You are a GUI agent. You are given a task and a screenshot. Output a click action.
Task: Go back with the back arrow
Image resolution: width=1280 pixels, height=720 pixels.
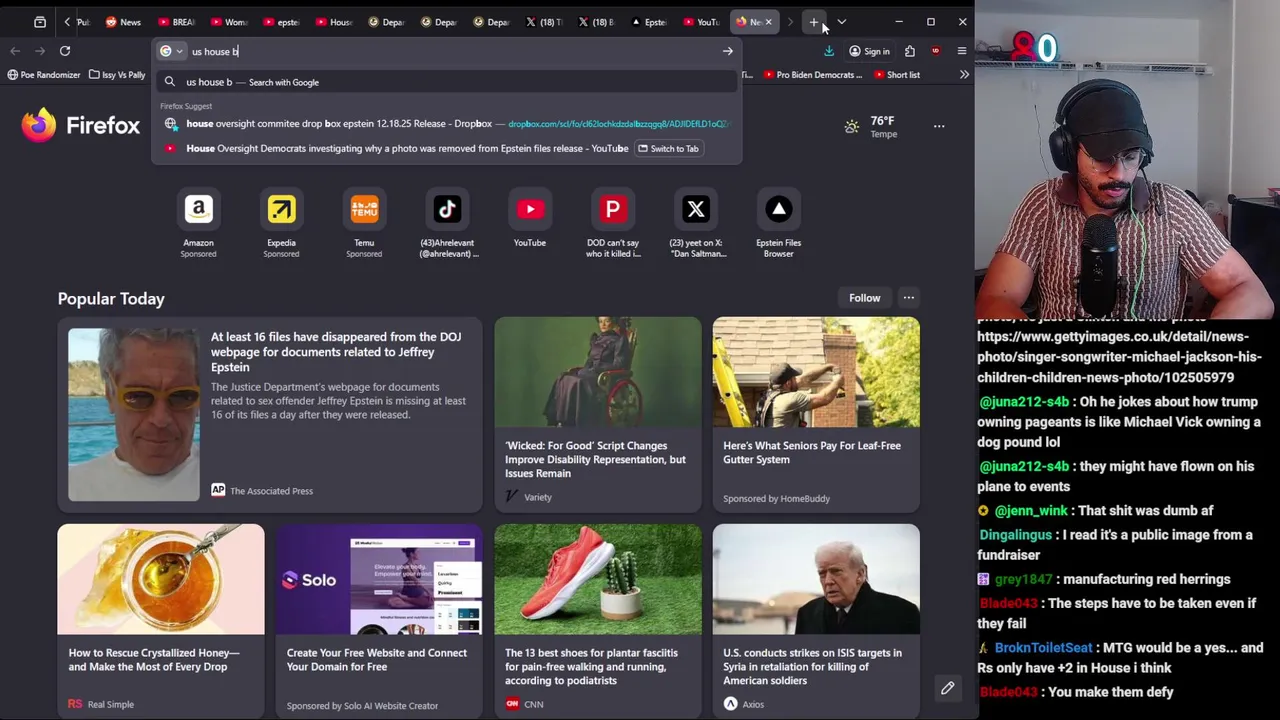pyautogui.click(x=15, y=51)
